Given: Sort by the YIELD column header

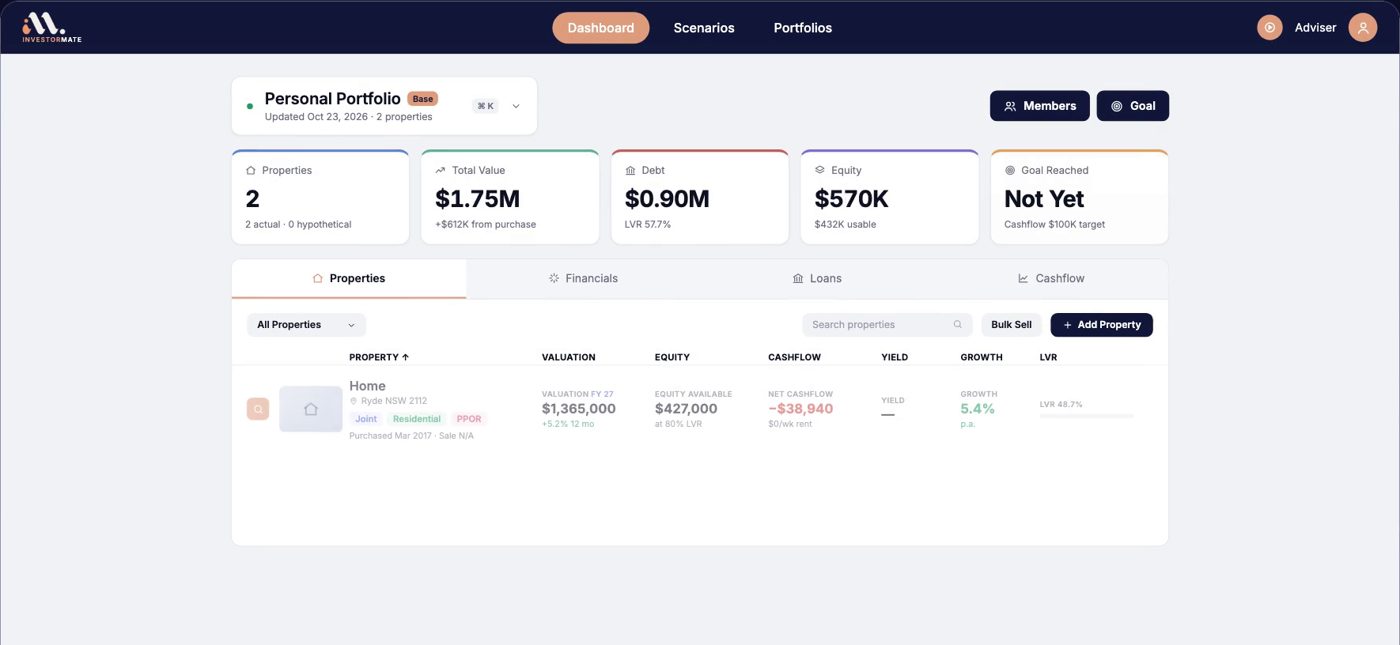Looking at the screenshot, I should [894, 357].
